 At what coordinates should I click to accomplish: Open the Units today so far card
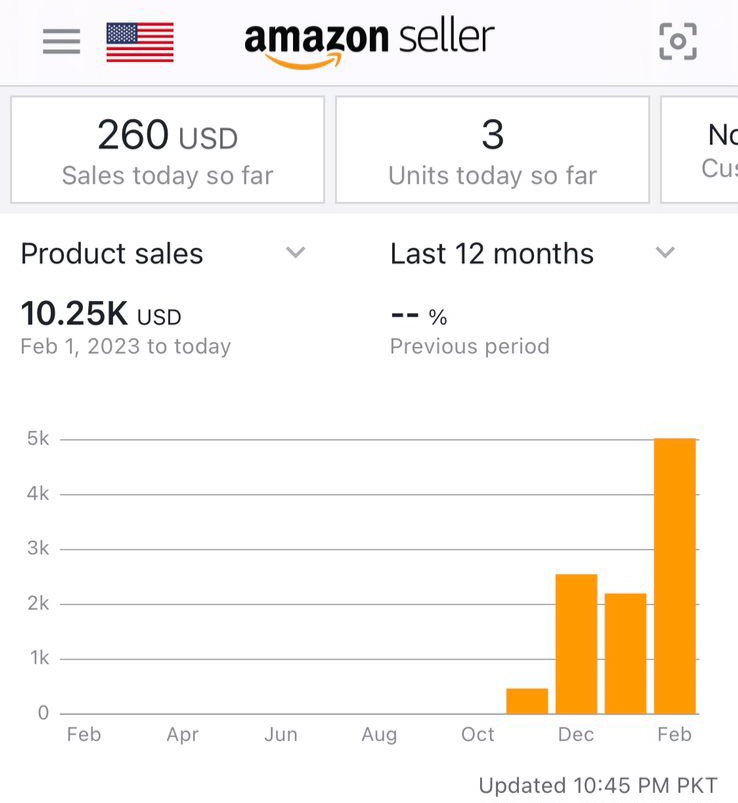tap(492, 150)
